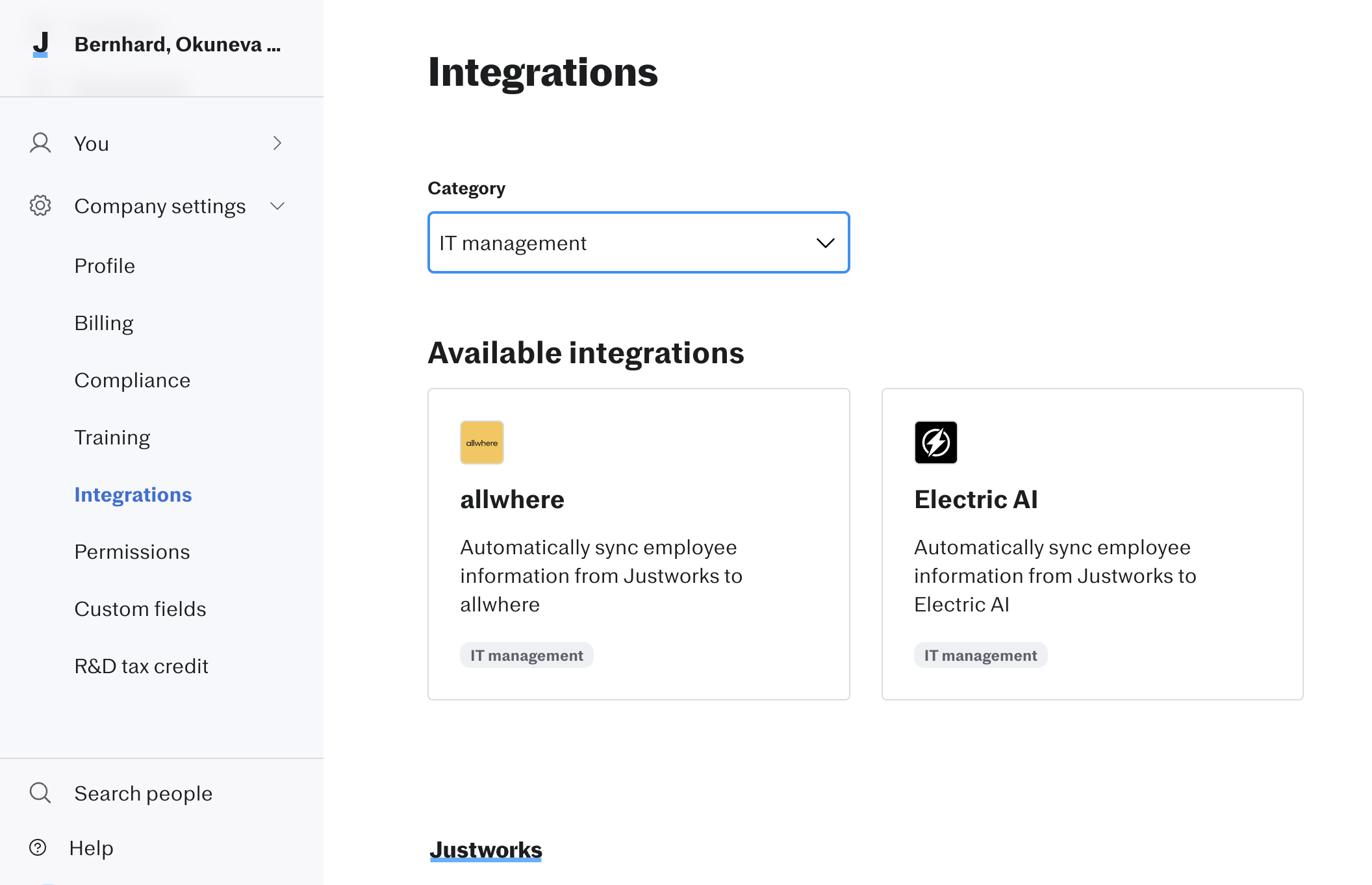The image size is (1372, 885).
Task: Click the question mark Help icon
Action: coord(38,847)
